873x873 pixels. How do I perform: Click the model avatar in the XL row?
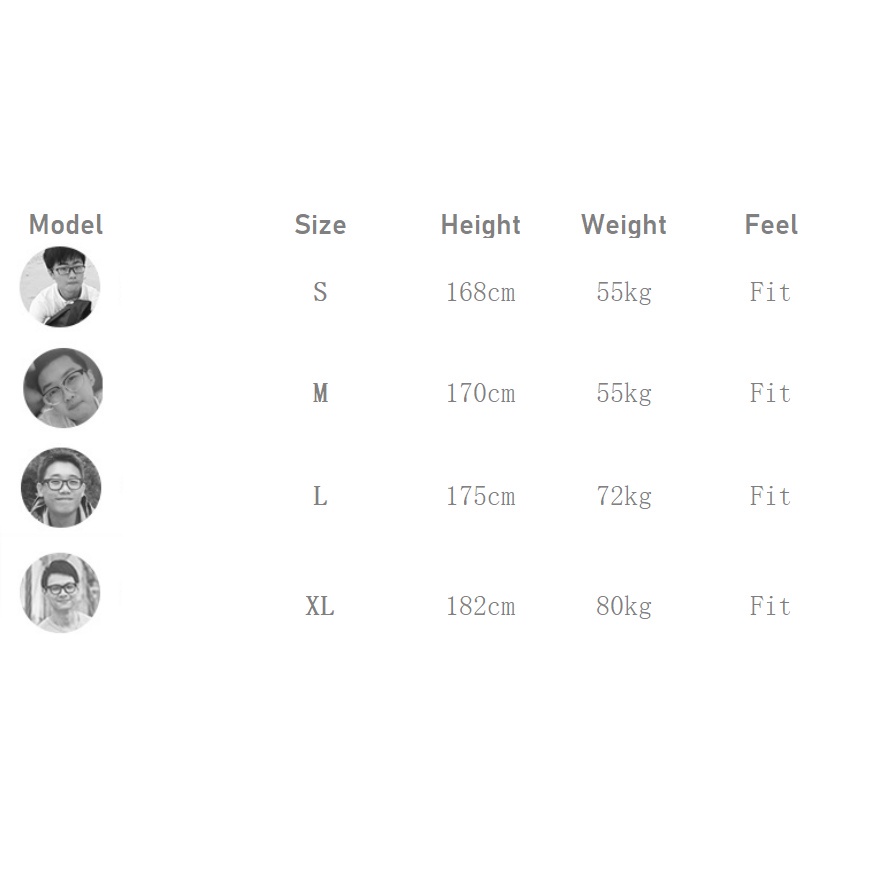coord(60,592)
